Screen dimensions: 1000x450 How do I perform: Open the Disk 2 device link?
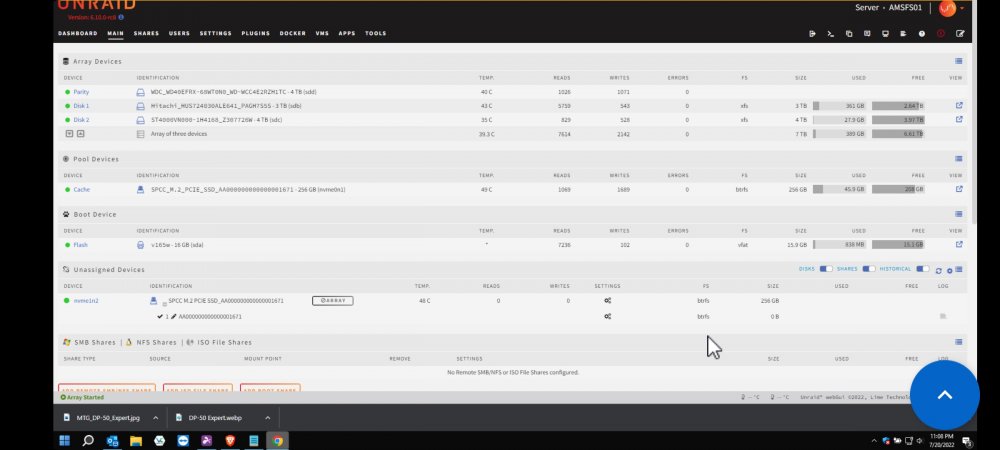coord(81,120)
